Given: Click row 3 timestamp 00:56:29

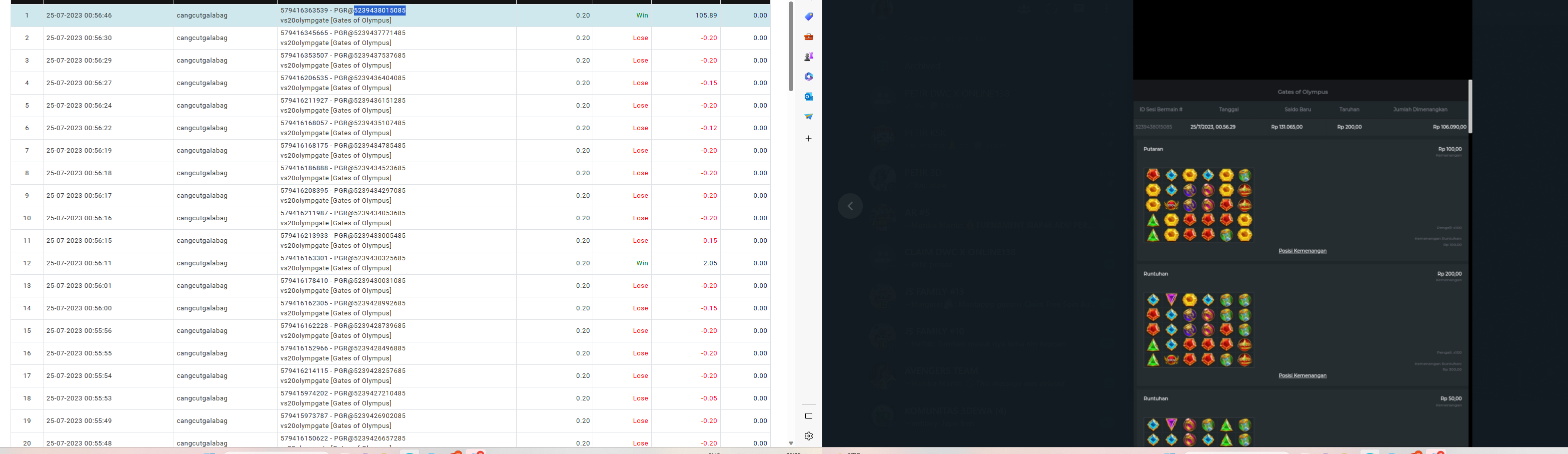Looking at the screenshot, I should pyautogui.click(x=79, y=61).
